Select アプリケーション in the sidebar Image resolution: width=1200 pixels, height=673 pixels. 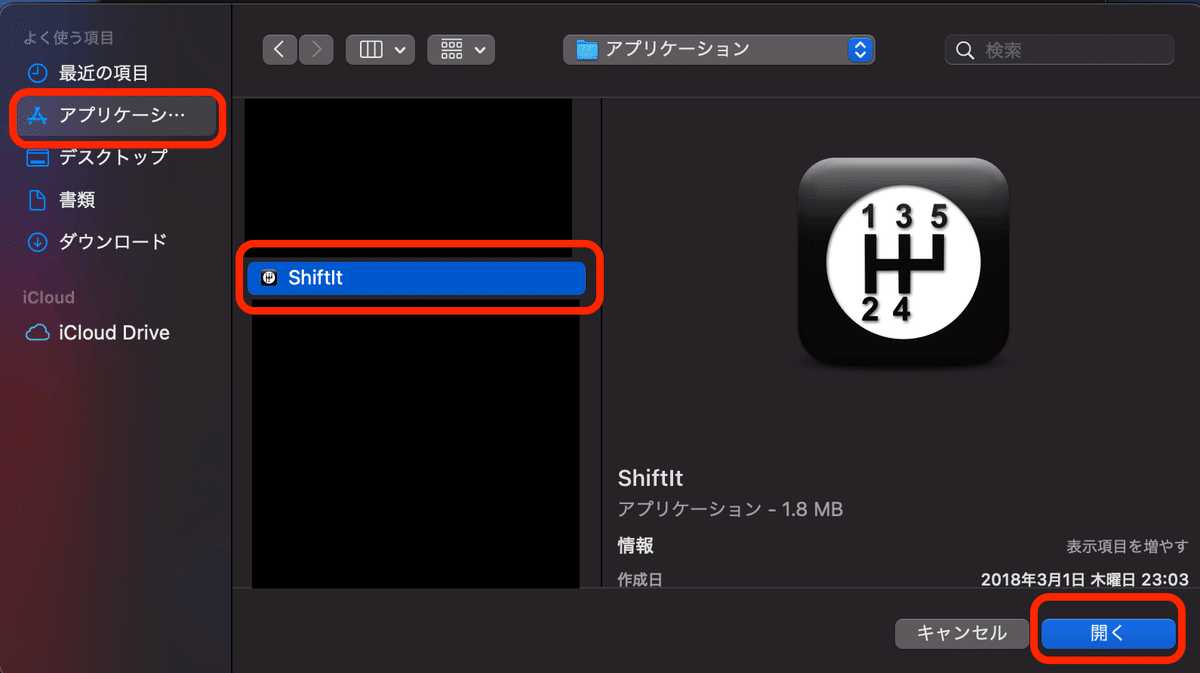click(115, 115)
